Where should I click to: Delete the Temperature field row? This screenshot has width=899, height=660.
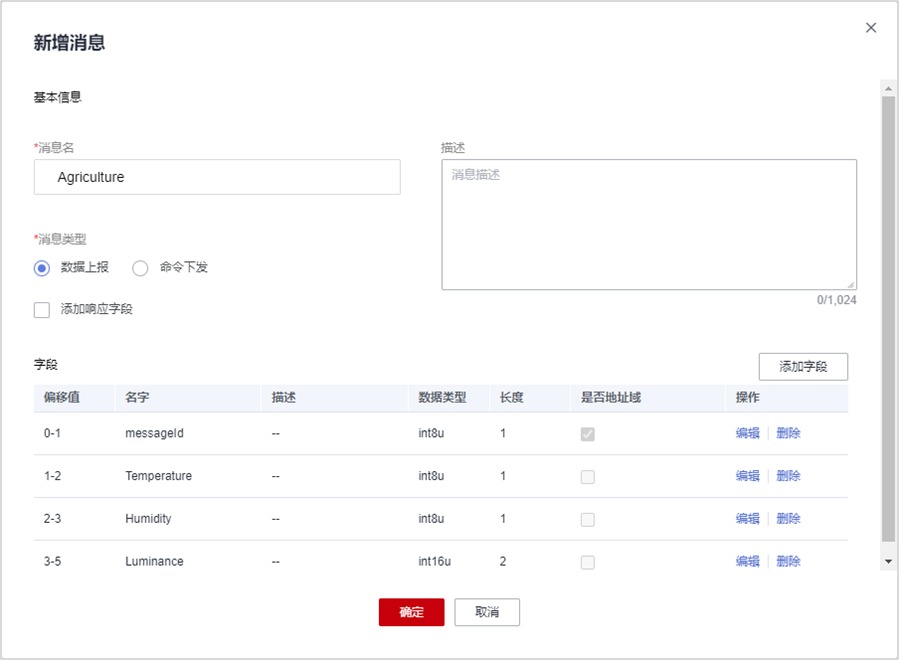(788, 476)
